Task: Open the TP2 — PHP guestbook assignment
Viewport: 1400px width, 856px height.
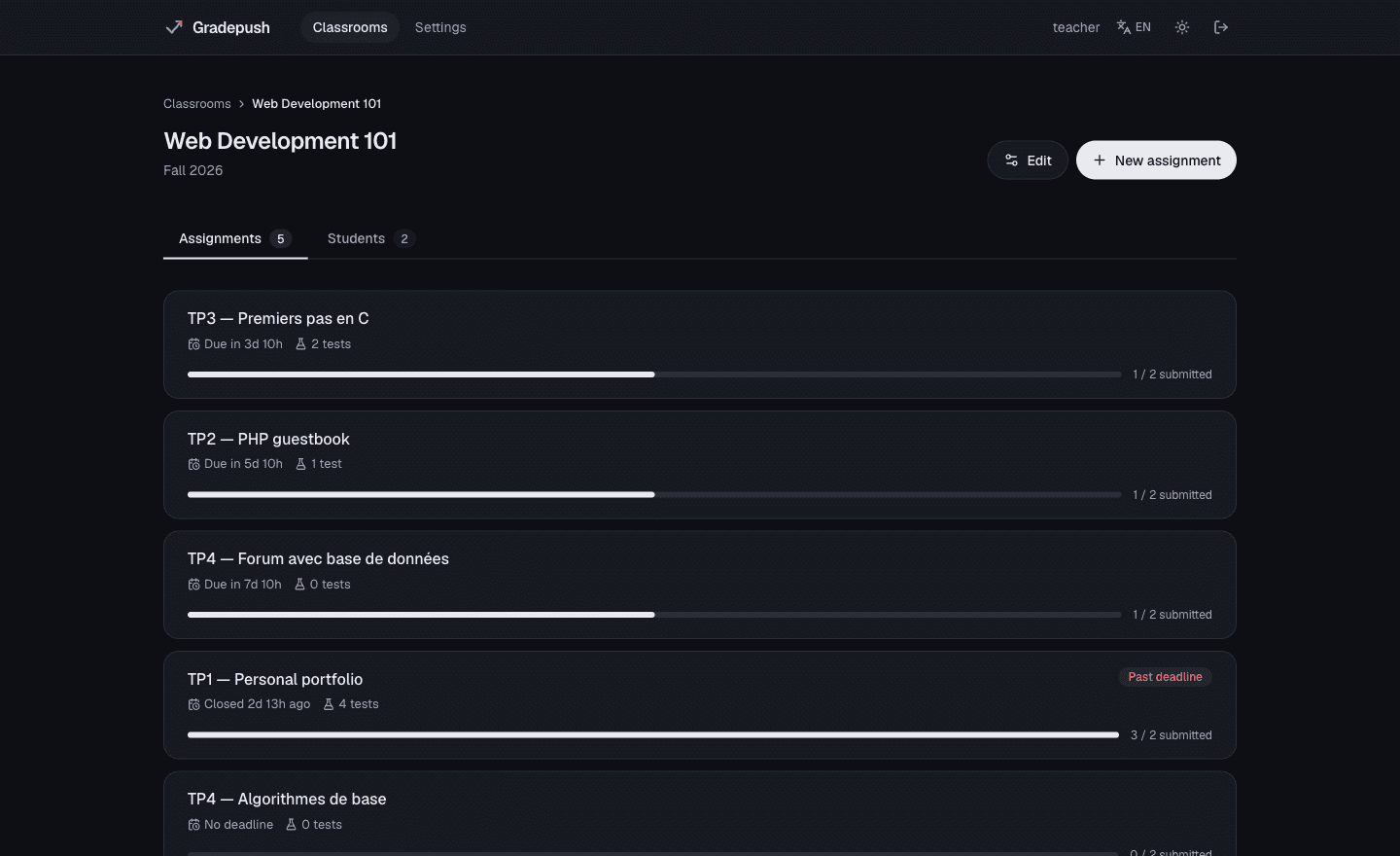Action: (700, 465)
